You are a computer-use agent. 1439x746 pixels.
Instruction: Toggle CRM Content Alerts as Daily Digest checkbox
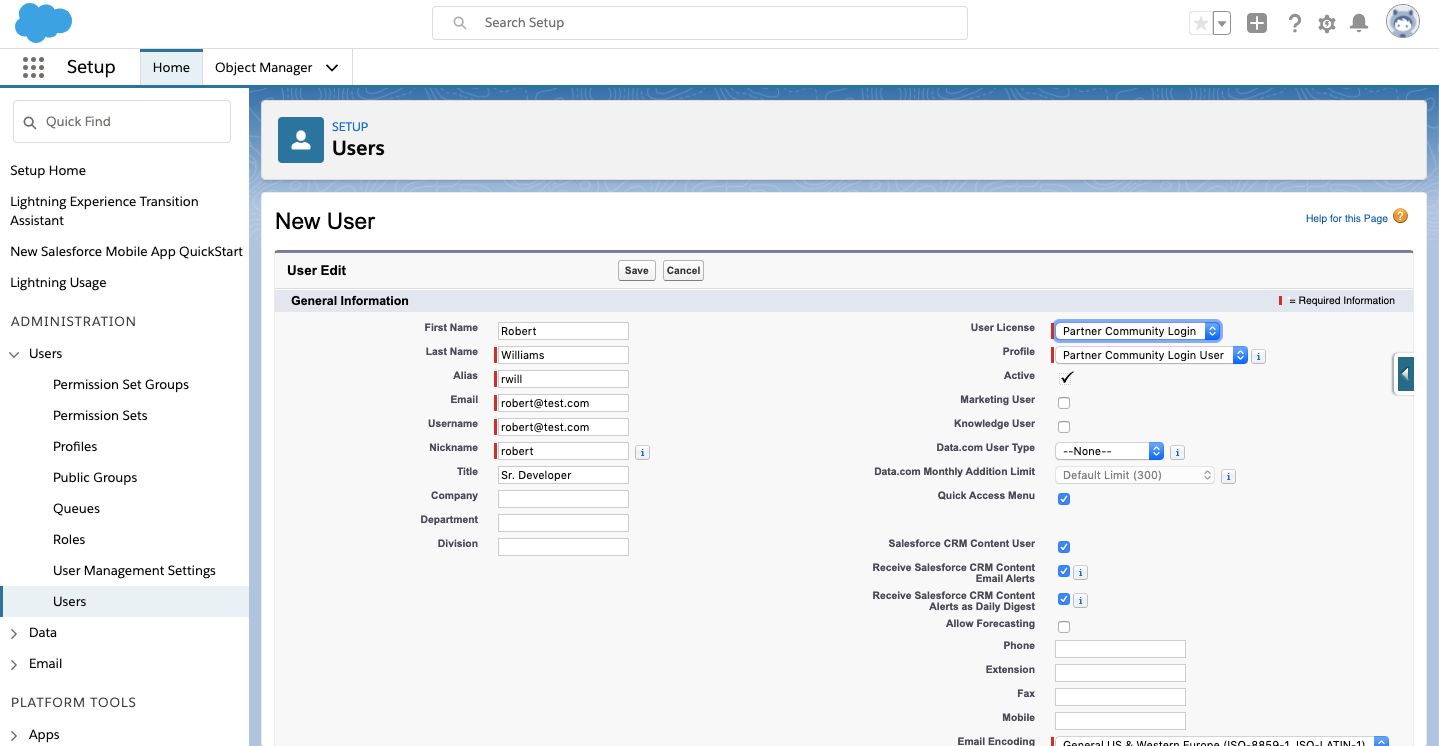[x=1064, y=600]
